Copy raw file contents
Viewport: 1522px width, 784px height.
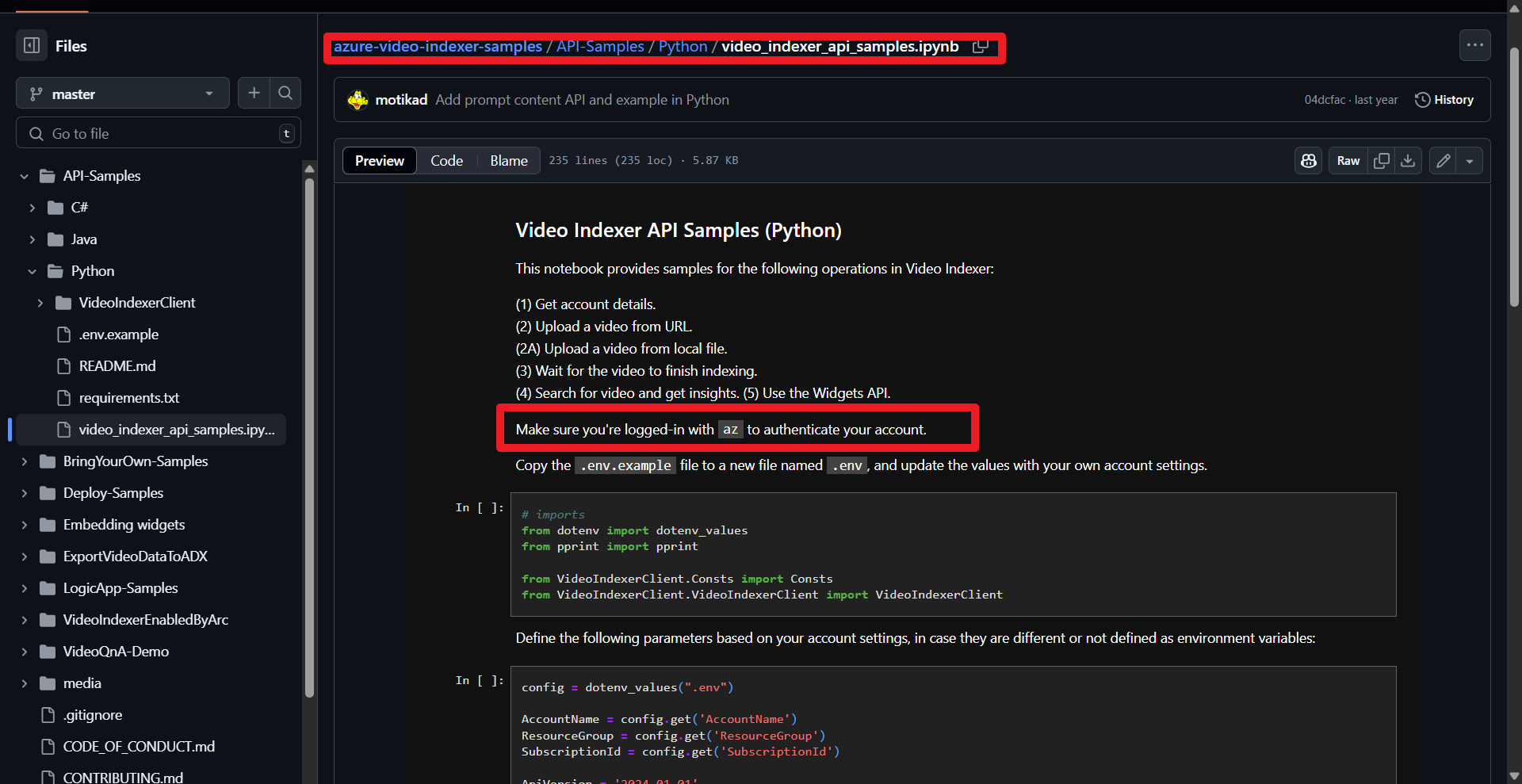1381,161
